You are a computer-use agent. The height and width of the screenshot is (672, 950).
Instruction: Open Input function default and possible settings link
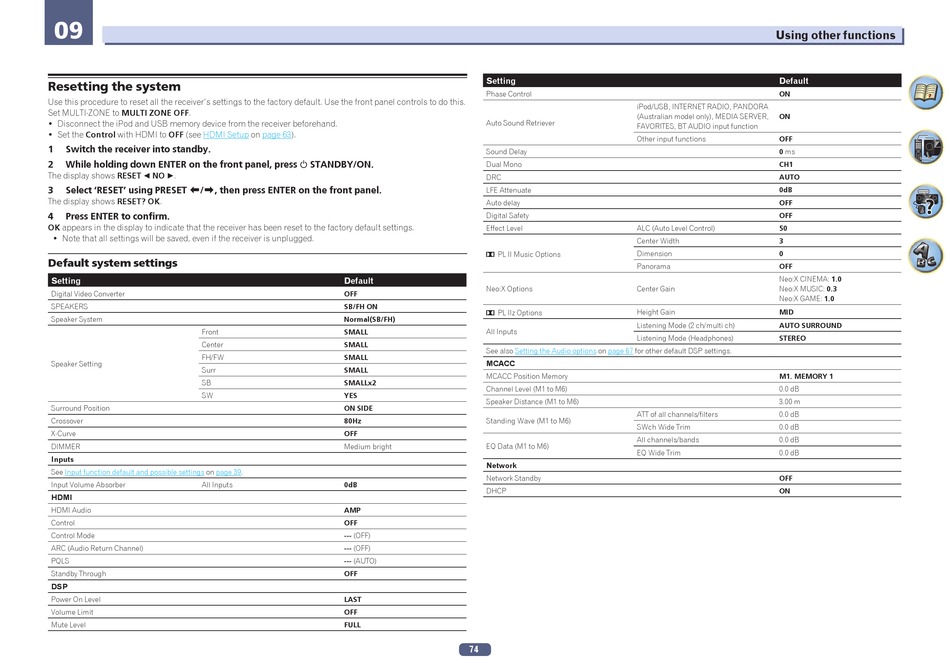tap(134, 472)
